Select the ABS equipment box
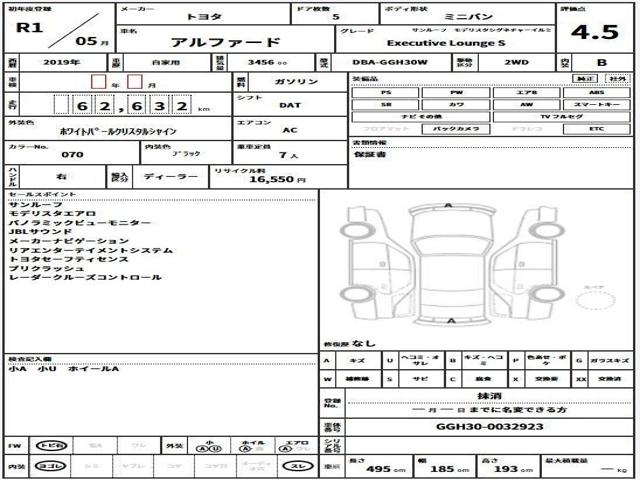Image resolution: width=640 pixels, height=480 pixels. (596, 93)
